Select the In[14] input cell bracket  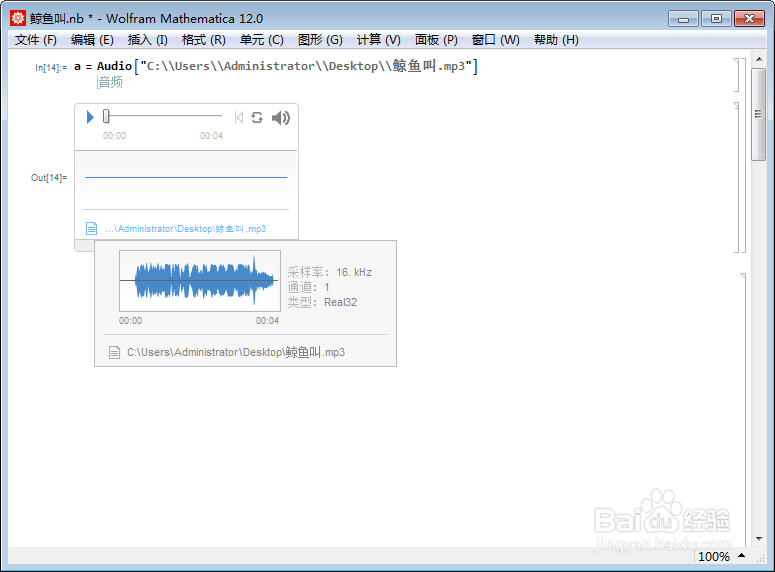click(736, 75)
